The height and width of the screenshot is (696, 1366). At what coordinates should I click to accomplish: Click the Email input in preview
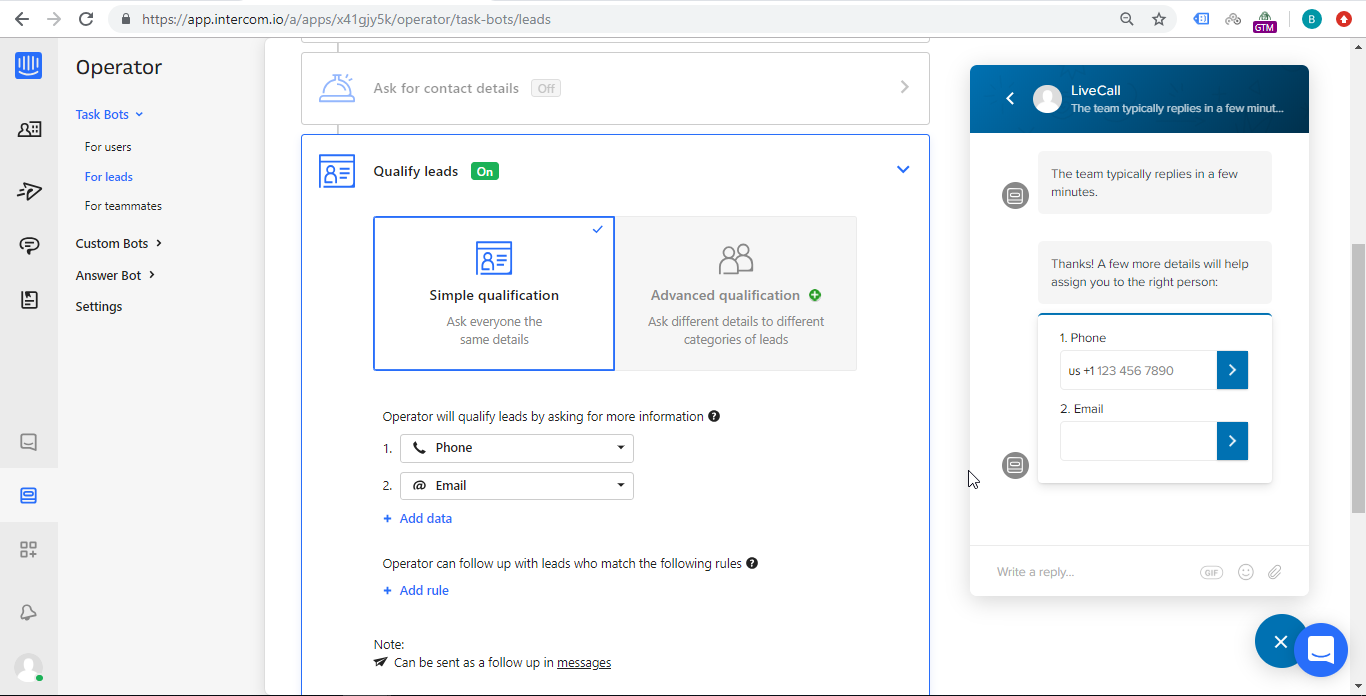(x=1138, y=441)
